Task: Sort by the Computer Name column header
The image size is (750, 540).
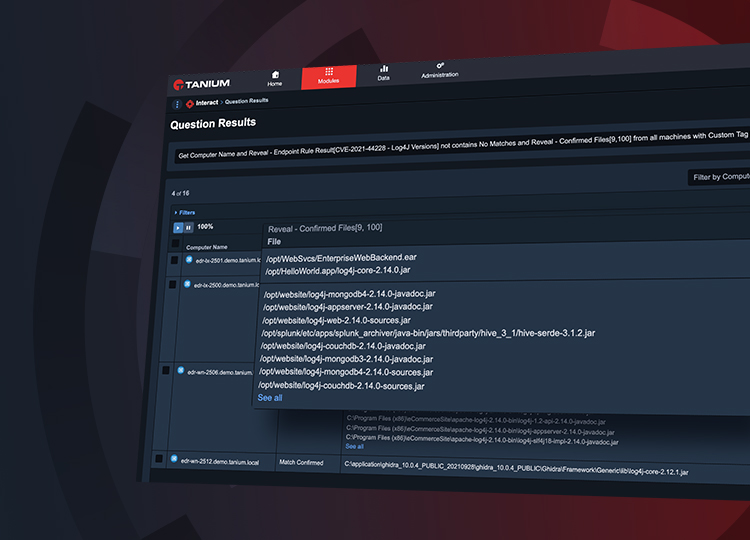Action: pyautogui.click(x=207, y=247)
